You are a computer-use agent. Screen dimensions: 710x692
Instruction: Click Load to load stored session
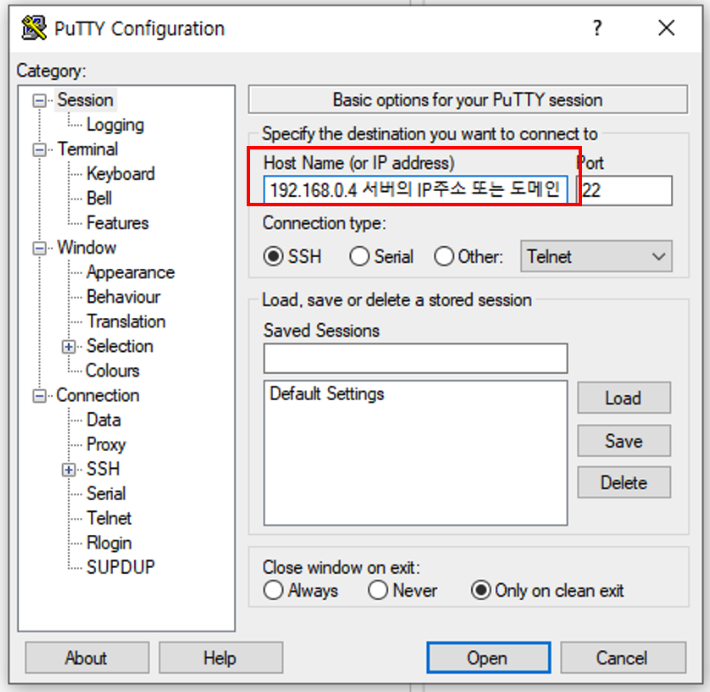click(x=624, y=398)
